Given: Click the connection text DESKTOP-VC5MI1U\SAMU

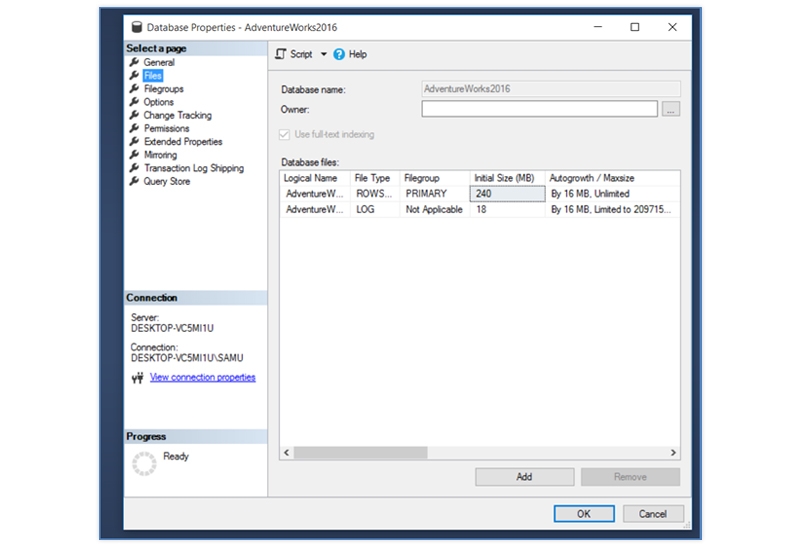Looking at the screenshot, I should [187, 358].
